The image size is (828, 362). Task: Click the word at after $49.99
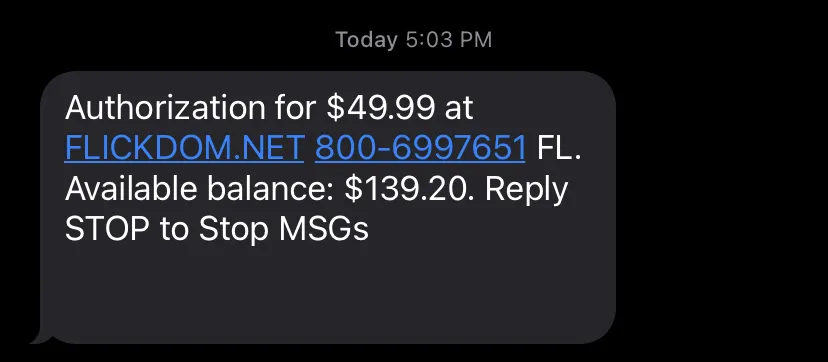[459, 109]
